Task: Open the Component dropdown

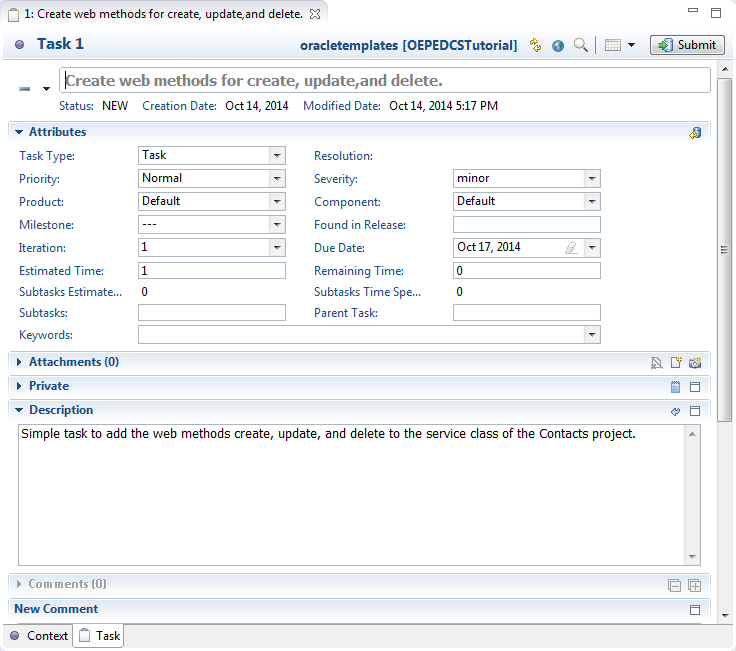Action: pyautogui.click(x=592, y=201)
